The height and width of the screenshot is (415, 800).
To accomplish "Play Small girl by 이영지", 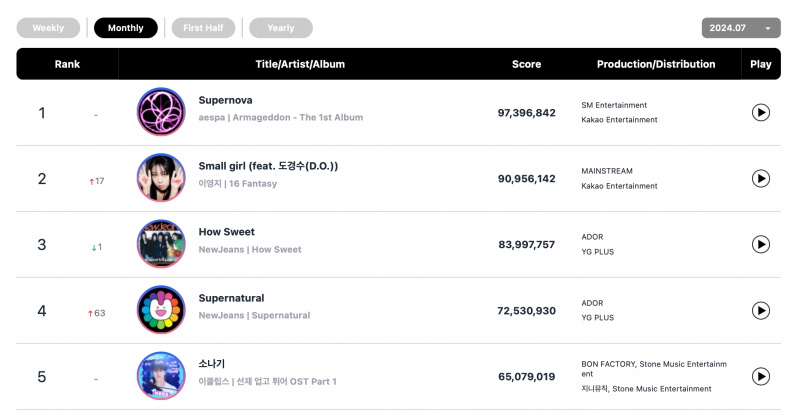I will click(760, 179).
